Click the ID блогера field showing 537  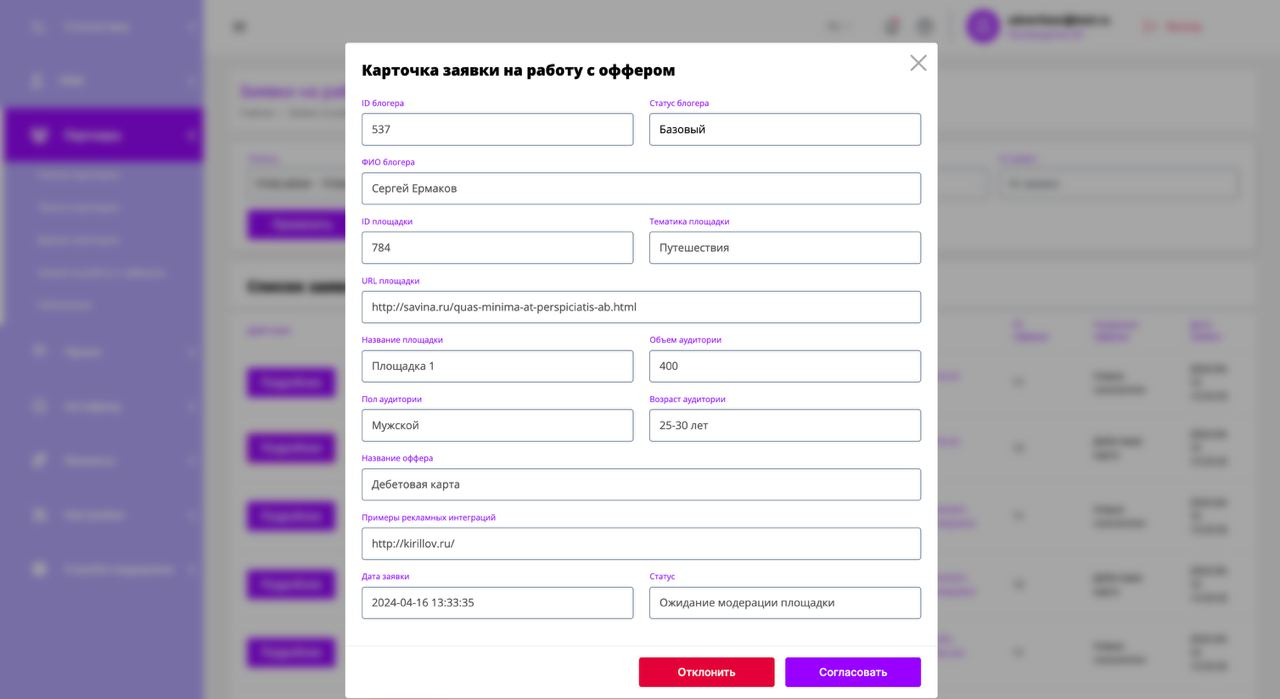point(497,129)
